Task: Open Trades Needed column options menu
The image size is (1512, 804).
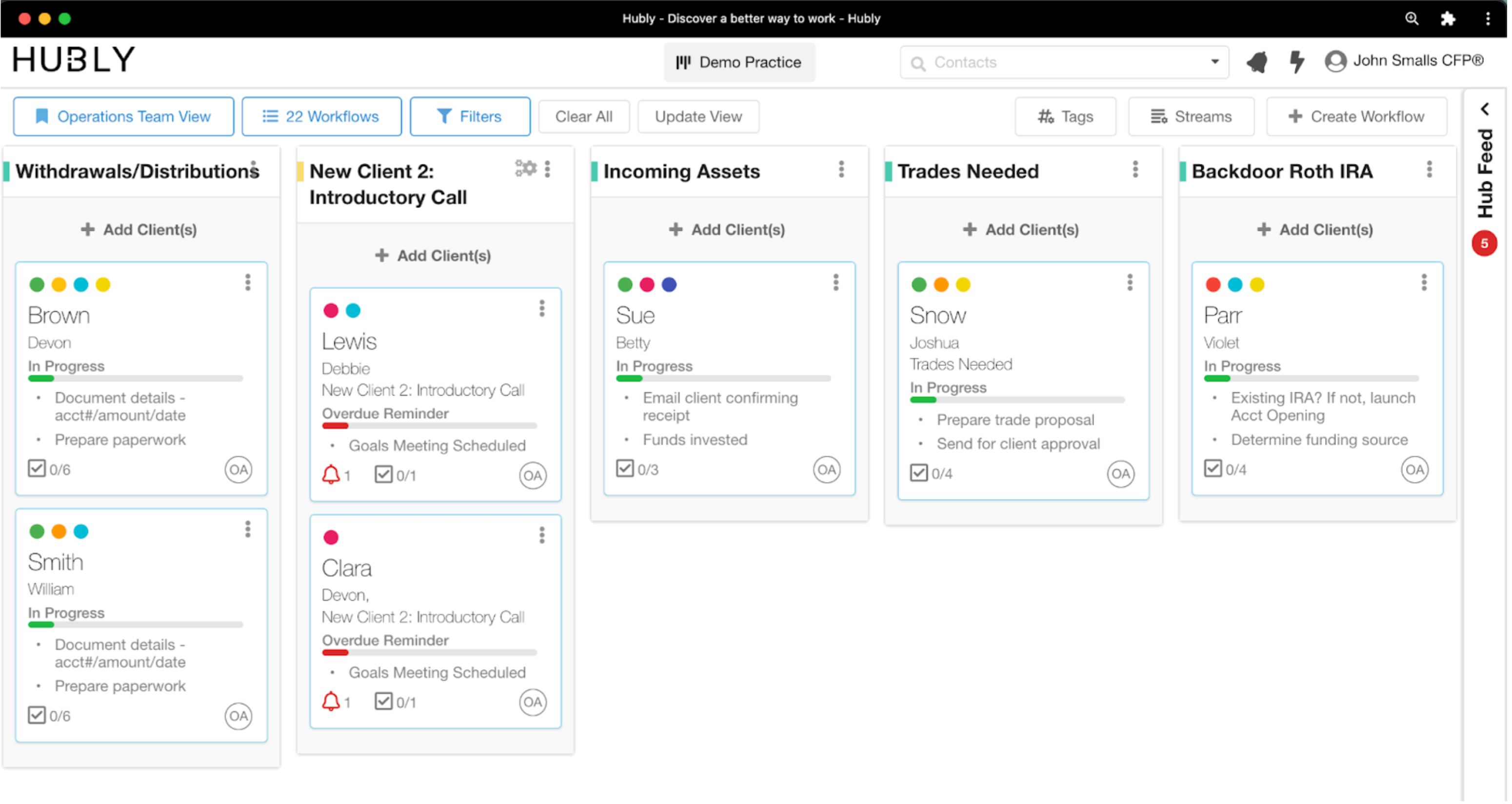Action: pyautogui.click(x=1135, y=170)
